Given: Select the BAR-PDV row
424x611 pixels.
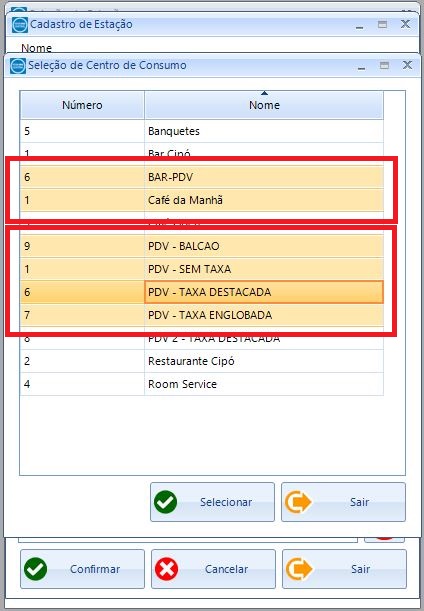Looking at the screenshot, I should tap(201, 177).
